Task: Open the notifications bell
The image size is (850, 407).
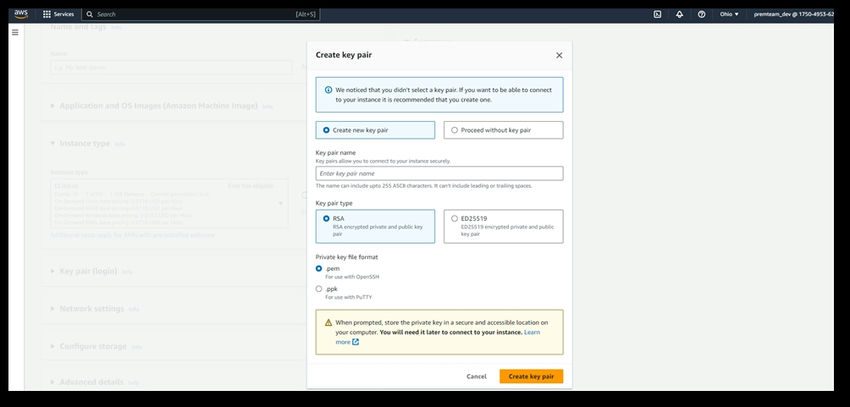Action: (679, 14)
